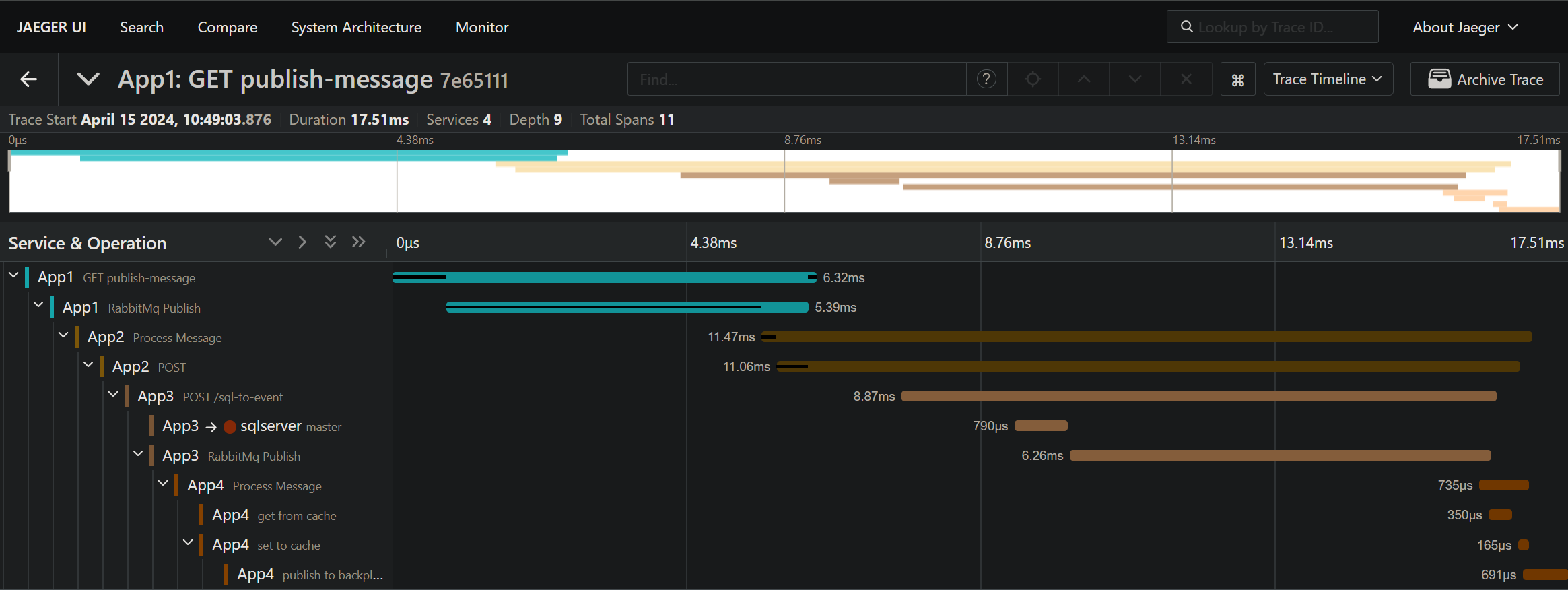Image resolution: width=1568 pixels, height=590 pixels.
Task: Click the back arrow to search results
Action: [28, 79]
